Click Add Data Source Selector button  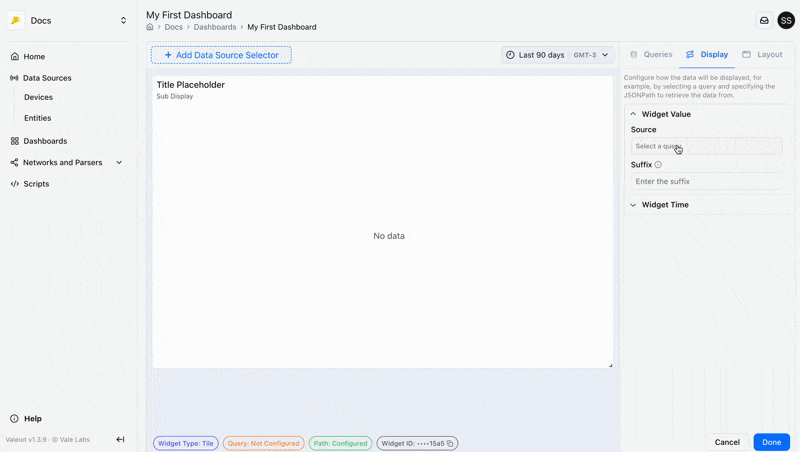point(221,55)
